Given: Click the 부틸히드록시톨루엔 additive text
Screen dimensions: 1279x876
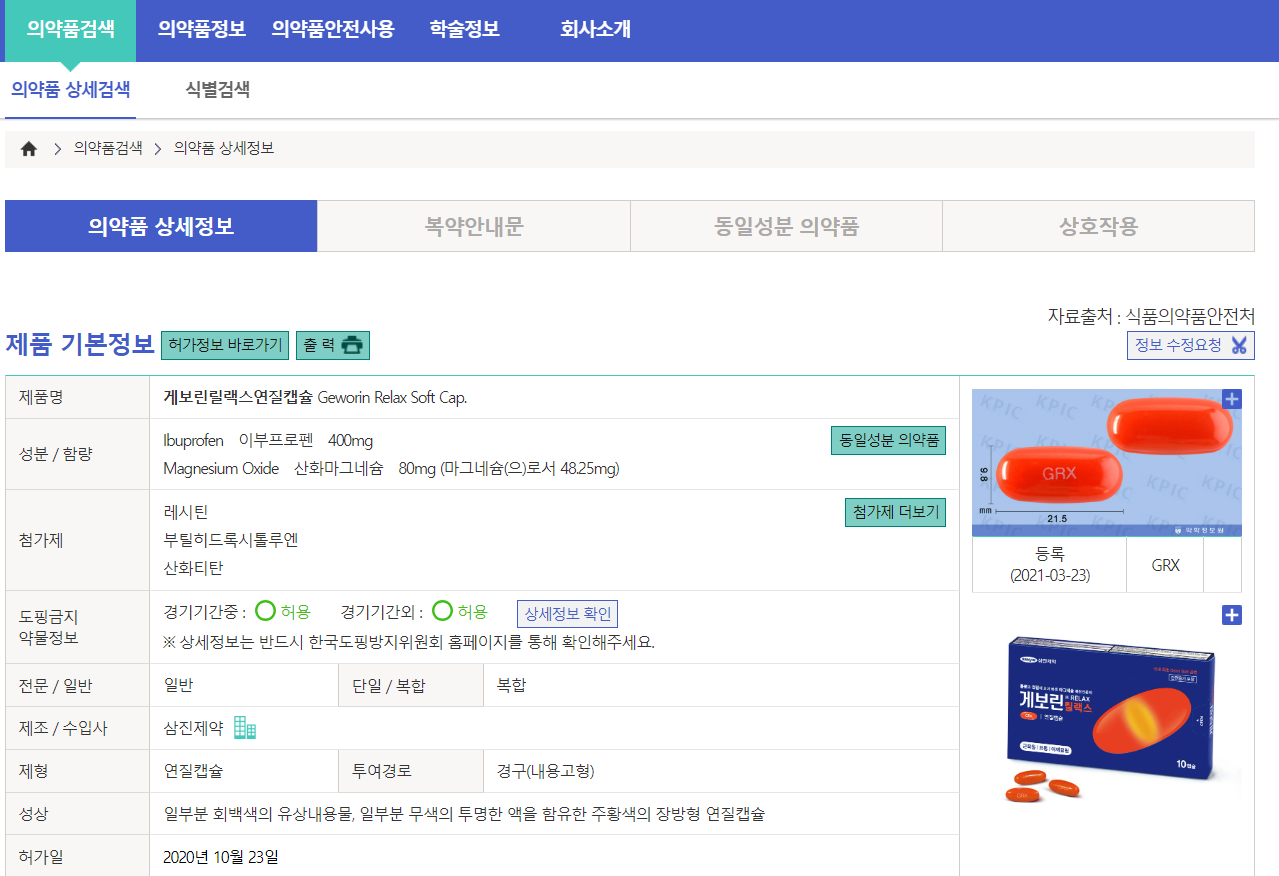Looking at the screenshot, I should pos(231,540).
